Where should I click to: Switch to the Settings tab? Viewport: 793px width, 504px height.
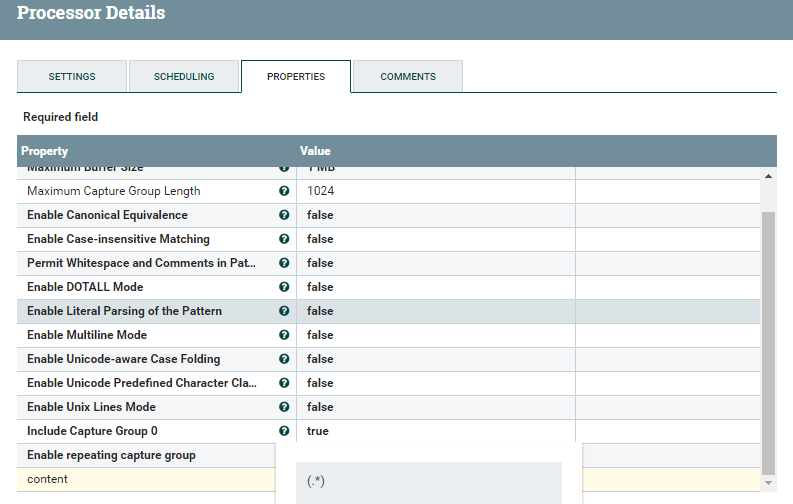pos(72,77)
